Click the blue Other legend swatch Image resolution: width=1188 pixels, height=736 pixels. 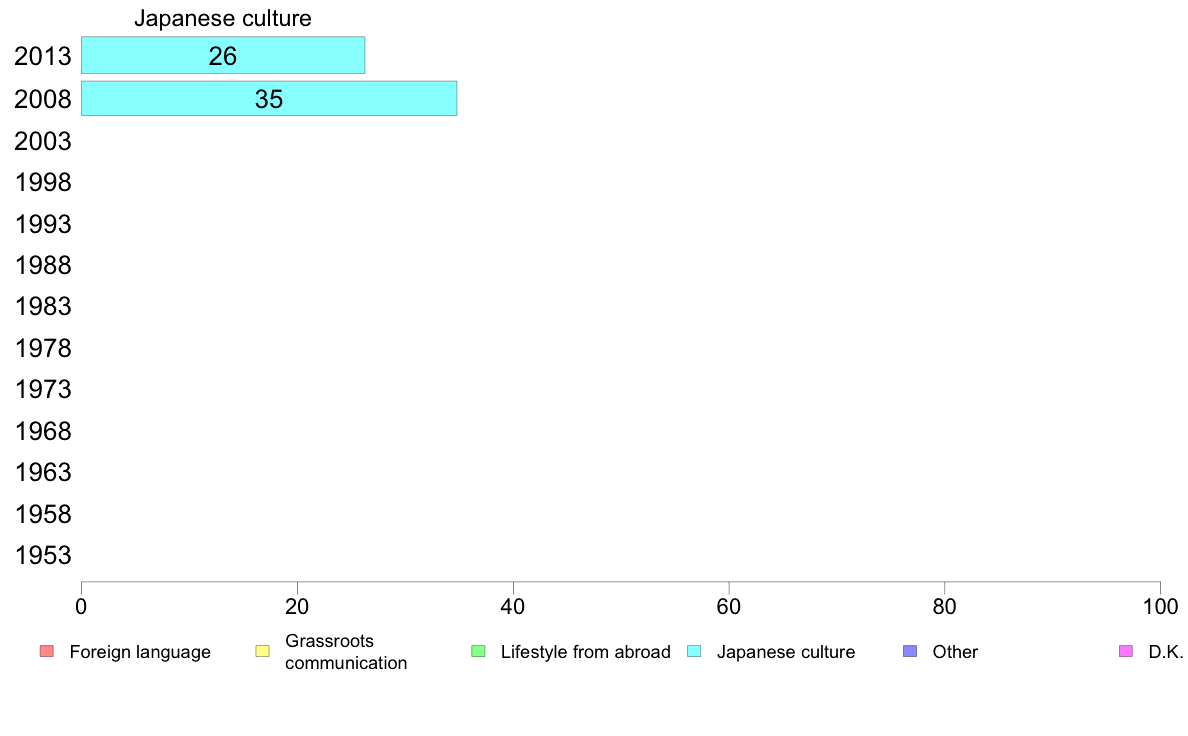tap(910, 652)
